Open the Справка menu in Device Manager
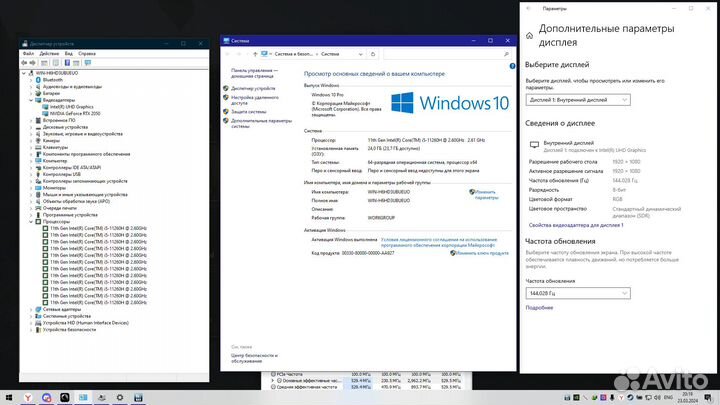The width and height of the screenshot is (720, 405). pyautogui.click(x=88, y=53)
